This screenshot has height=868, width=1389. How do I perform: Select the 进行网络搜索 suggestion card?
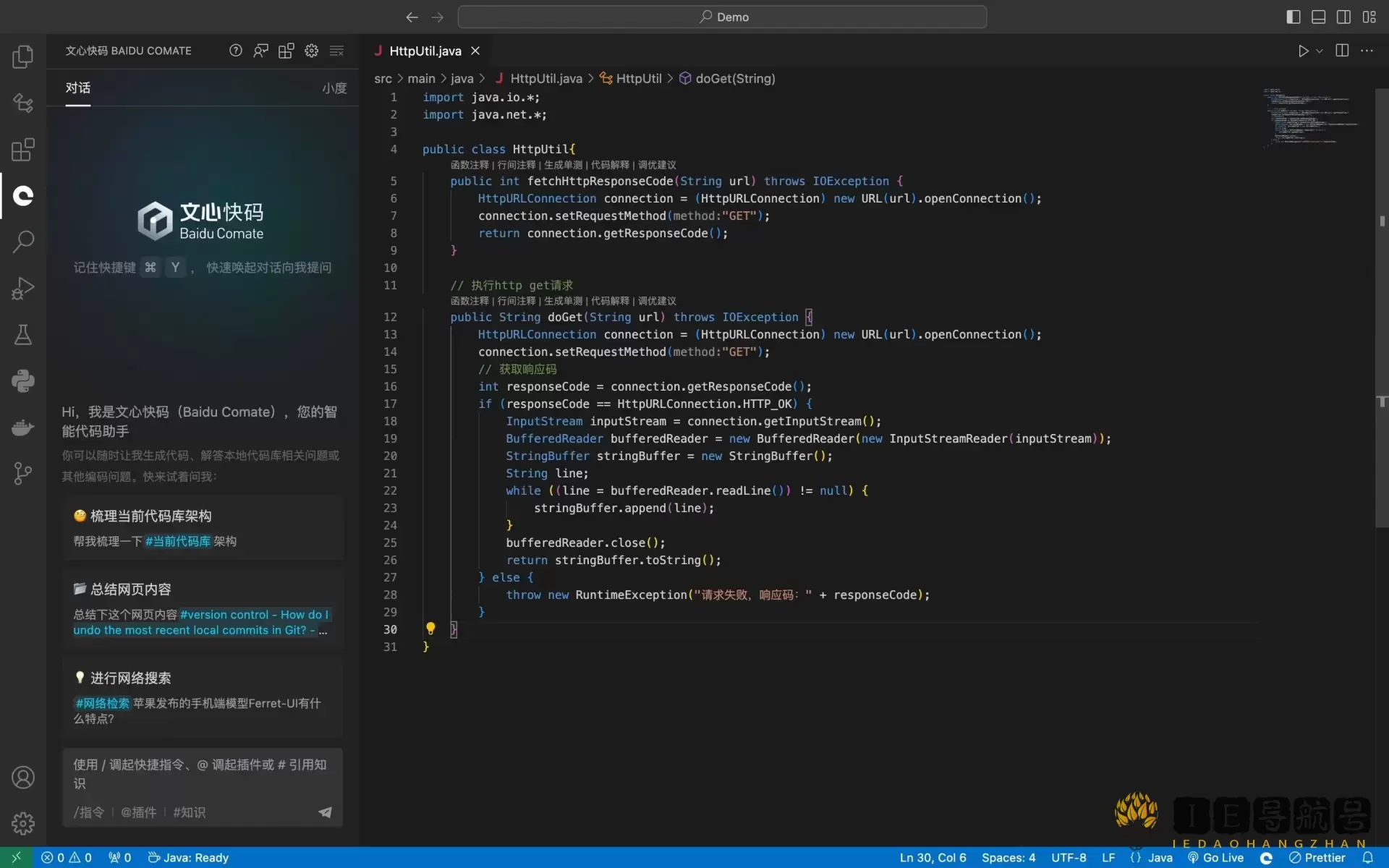pos(203,697)
